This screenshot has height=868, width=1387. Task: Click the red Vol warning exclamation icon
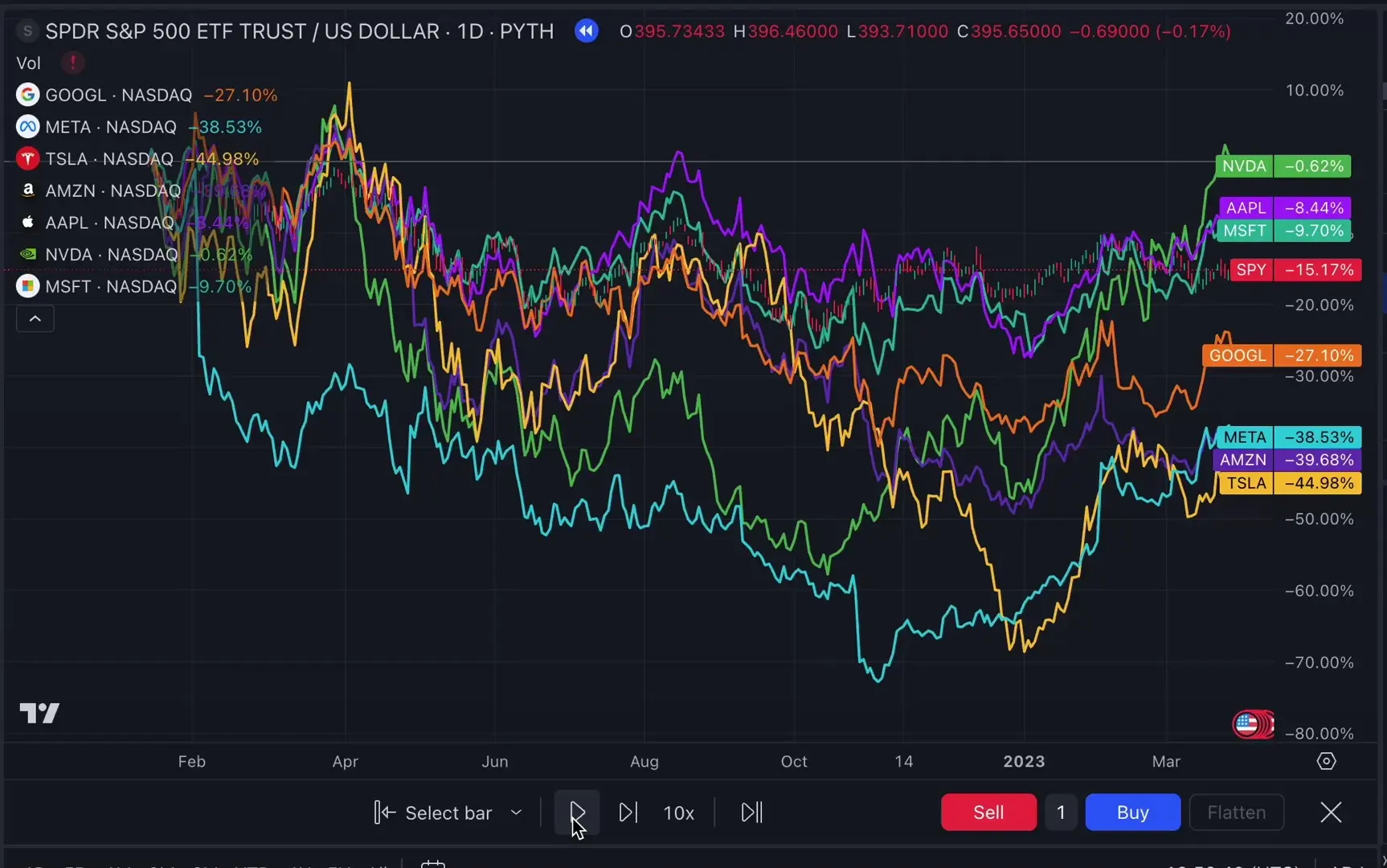tap(73, 62)
